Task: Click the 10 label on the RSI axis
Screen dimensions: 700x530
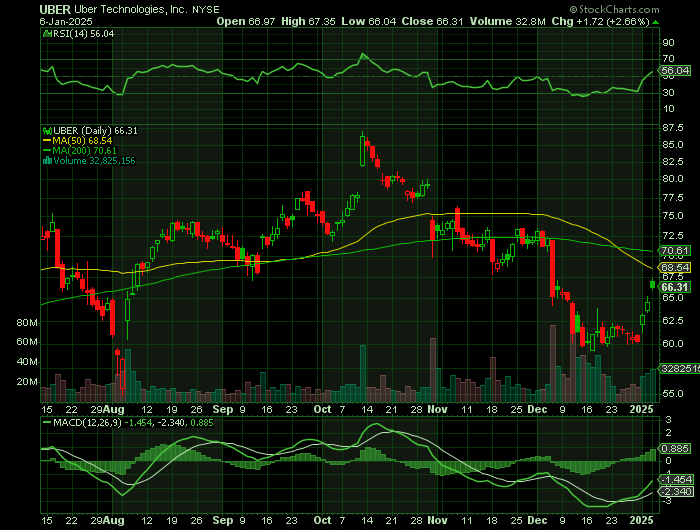Action: [668, 109]
